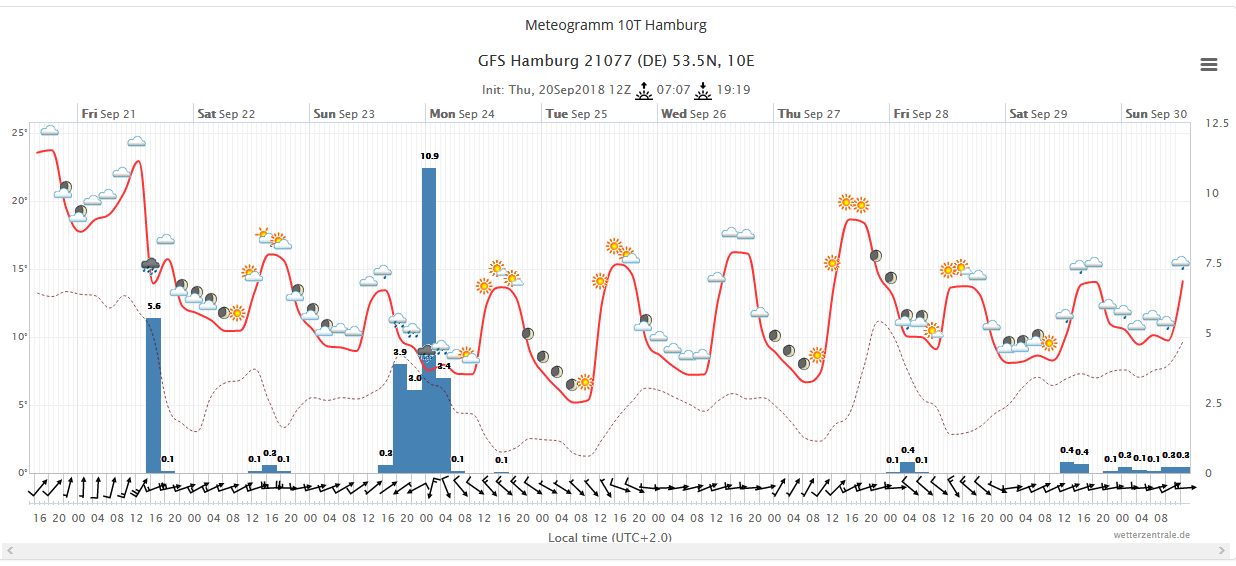The width and height of the screenshot is (1236, 566).
Task: Select the drizzle cloud icon at chart's far right
Action: 1181,263
